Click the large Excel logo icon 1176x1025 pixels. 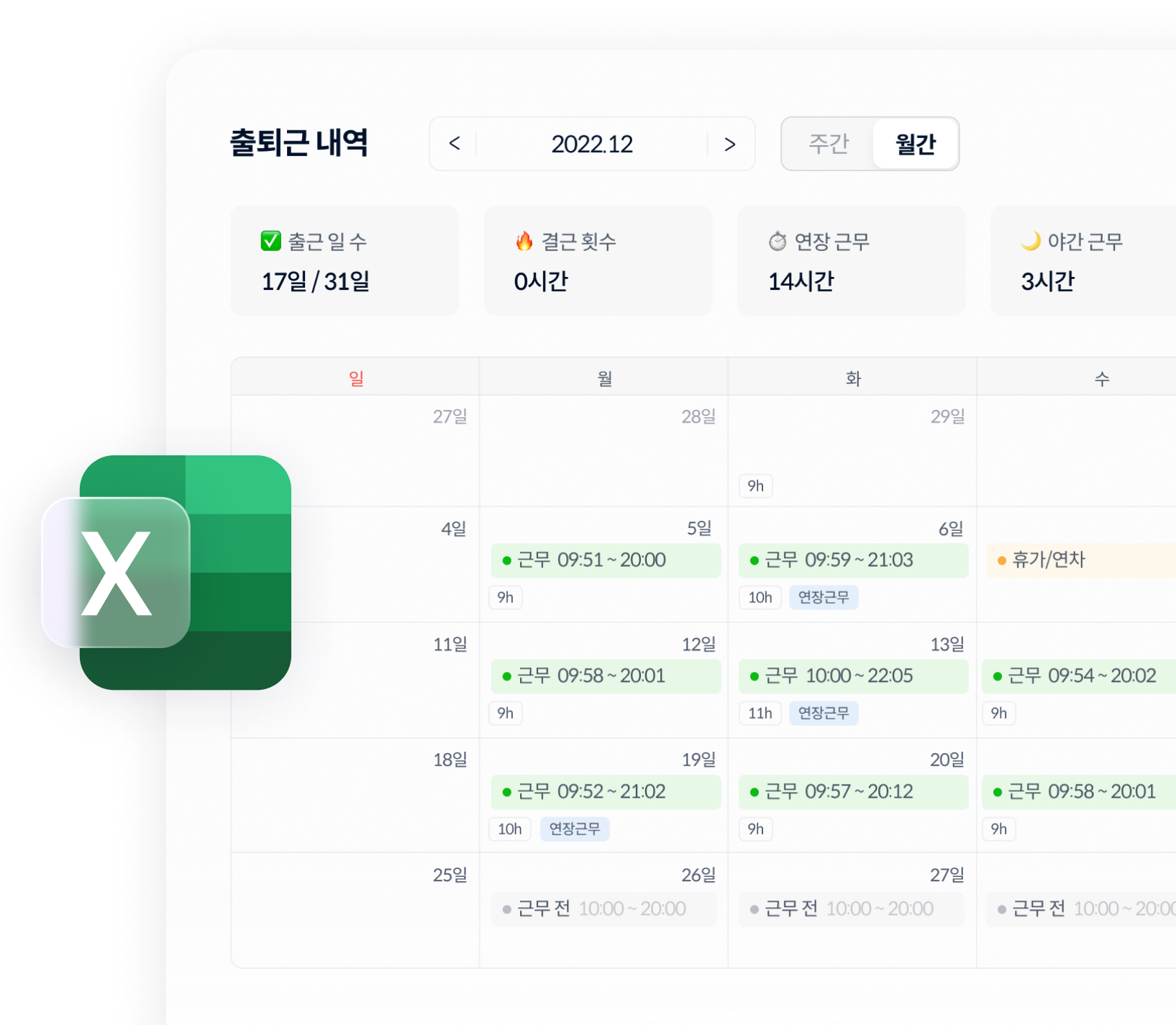click(167, 573)
